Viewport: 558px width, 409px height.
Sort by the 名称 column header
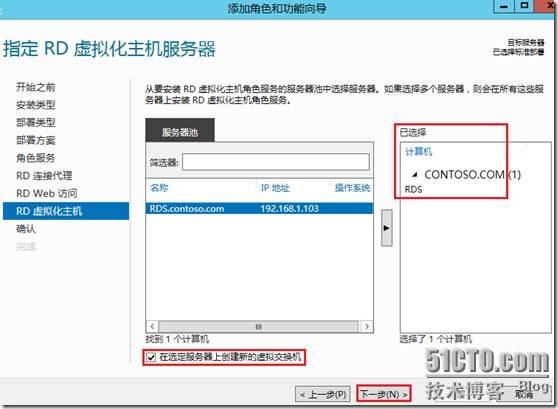click(x=159, y=188)
